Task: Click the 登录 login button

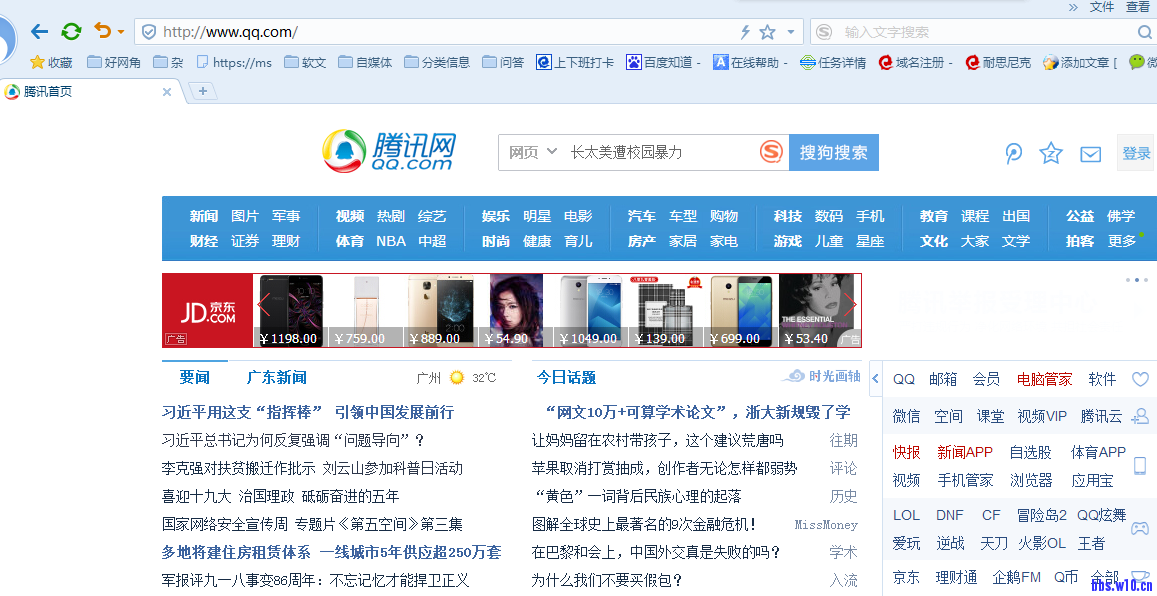Action: (1136, 153)
